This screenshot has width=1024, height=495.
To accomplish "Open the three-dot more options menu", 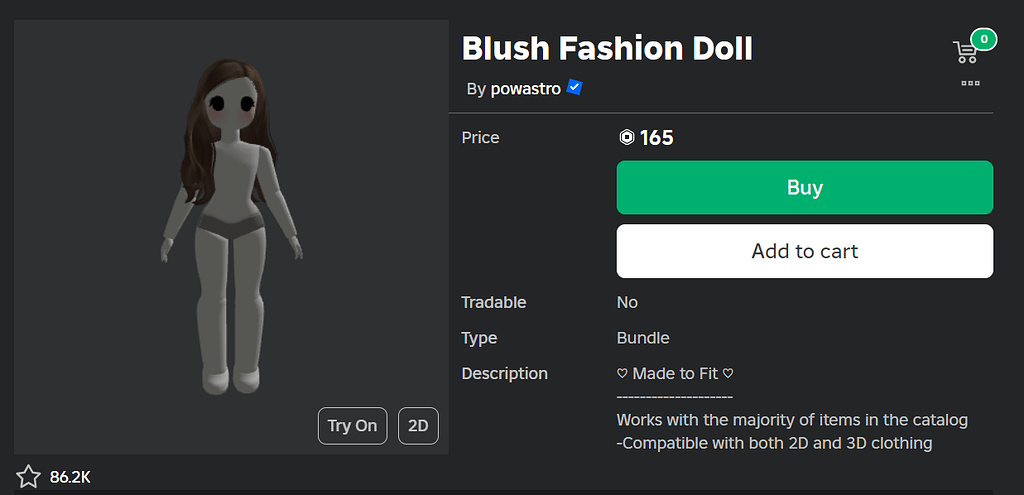I will 970,83.
